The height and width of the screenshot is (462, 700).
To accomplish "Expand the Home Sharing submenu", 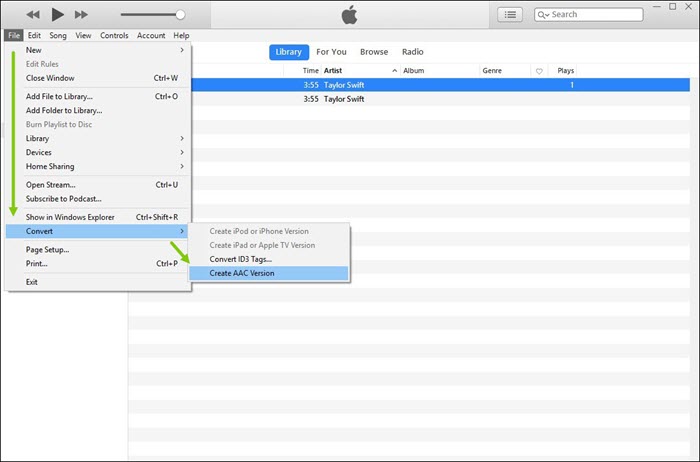I will click(x=98, y=166).
